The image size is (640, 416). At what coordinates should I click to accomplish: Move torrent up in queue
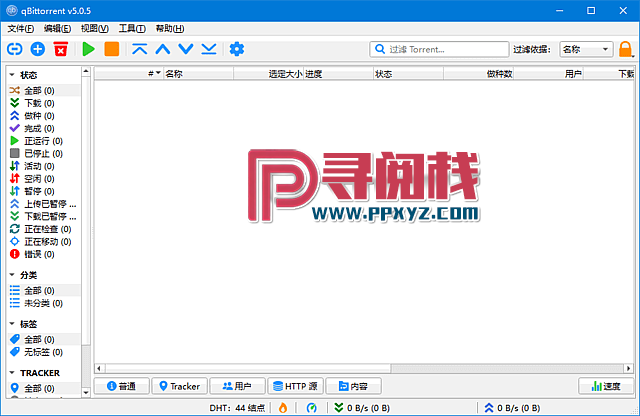click(x=163, y=49)
